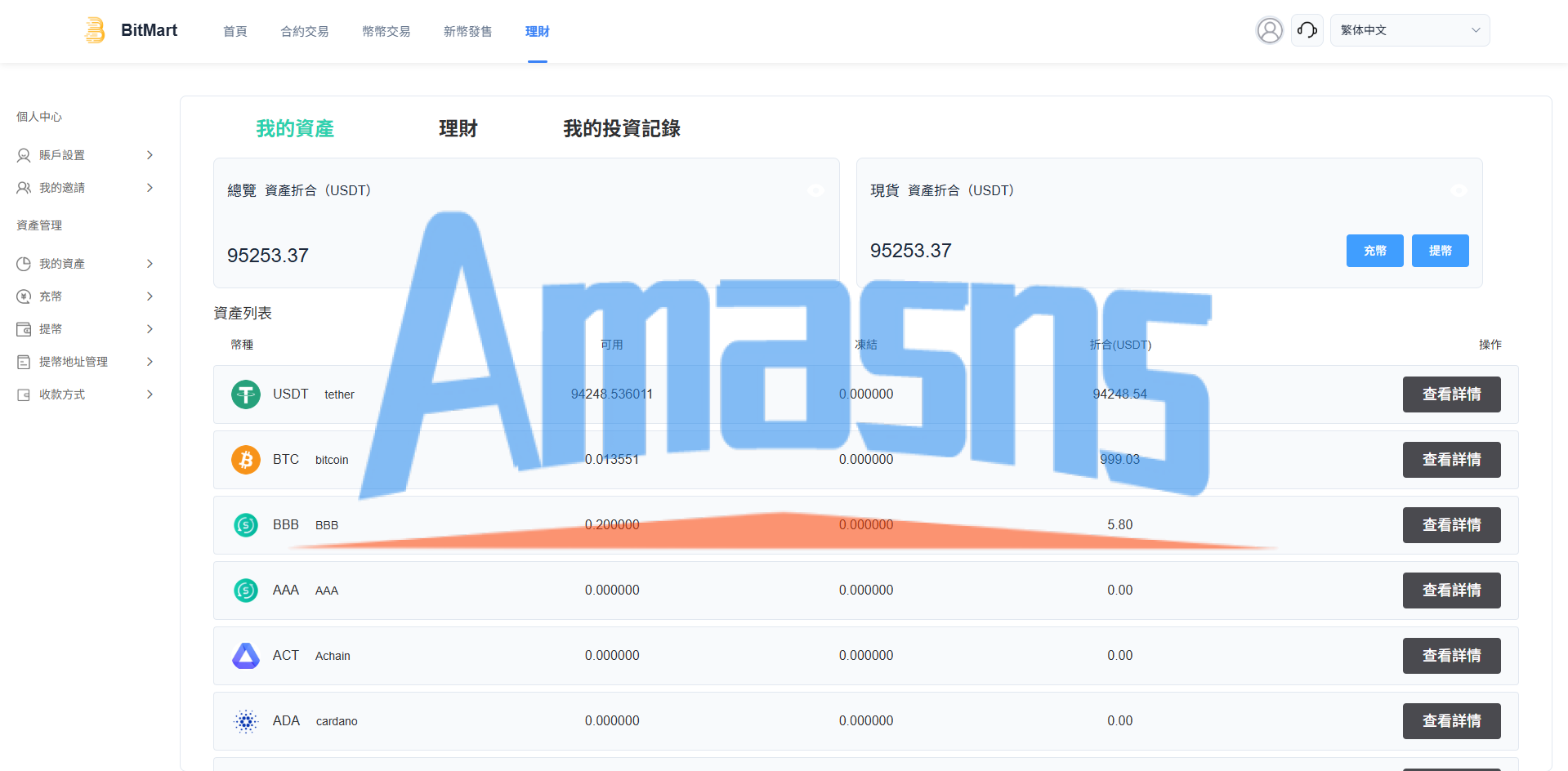Screen dimensions: 1568x771
Task: Click the My Invitations people icon
Action: point(24,188)
